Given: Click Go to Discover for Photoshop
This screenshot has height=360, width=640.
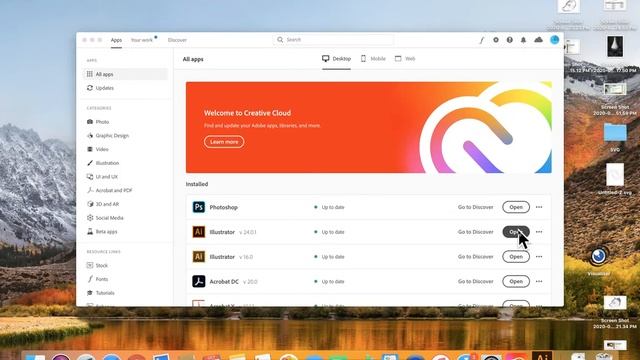Looking at the screenshot, I should (x=476, y=207).
